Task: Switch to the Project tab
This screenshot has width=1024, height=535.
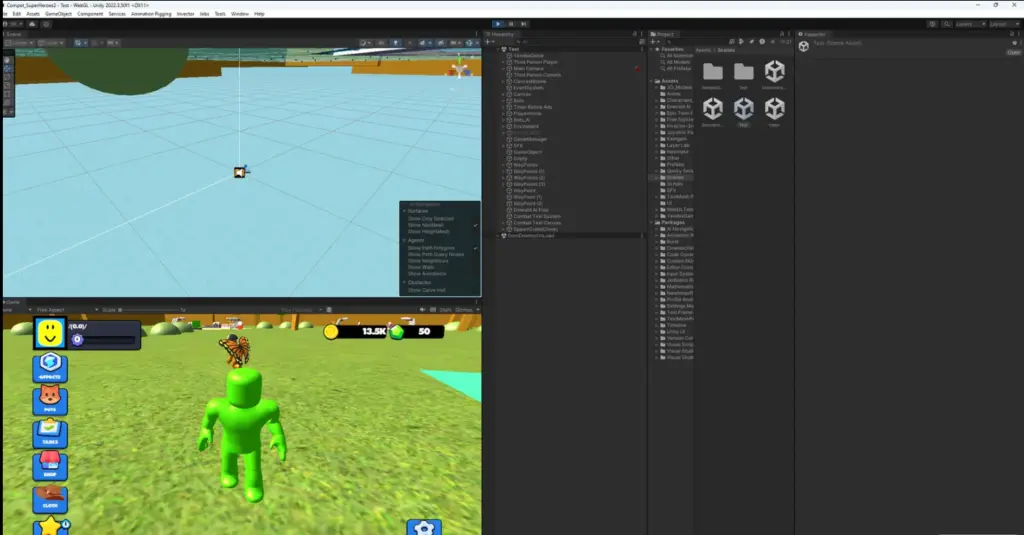Action: [x=665, y=34]
